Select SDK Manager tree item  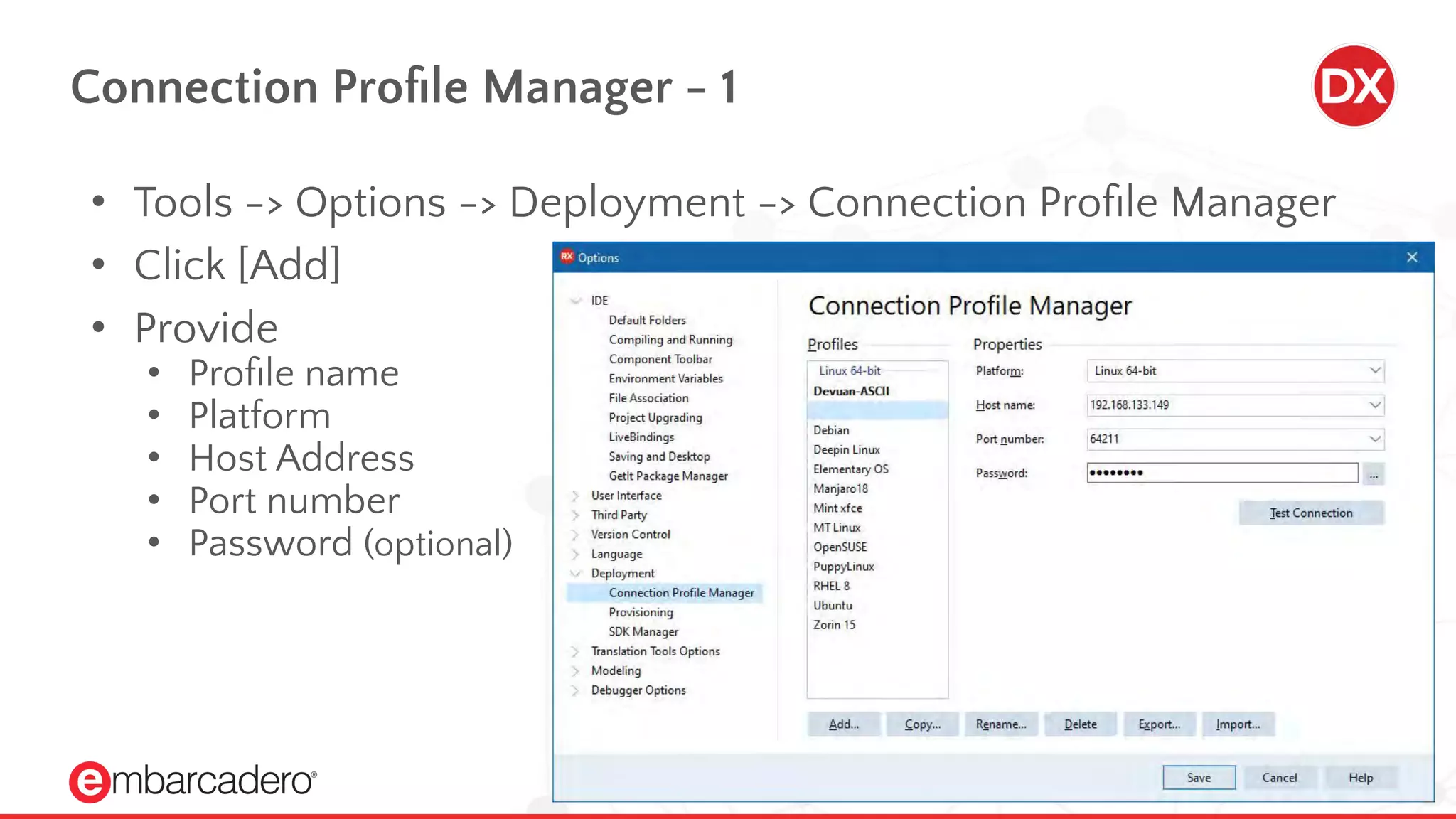(643, 632)
